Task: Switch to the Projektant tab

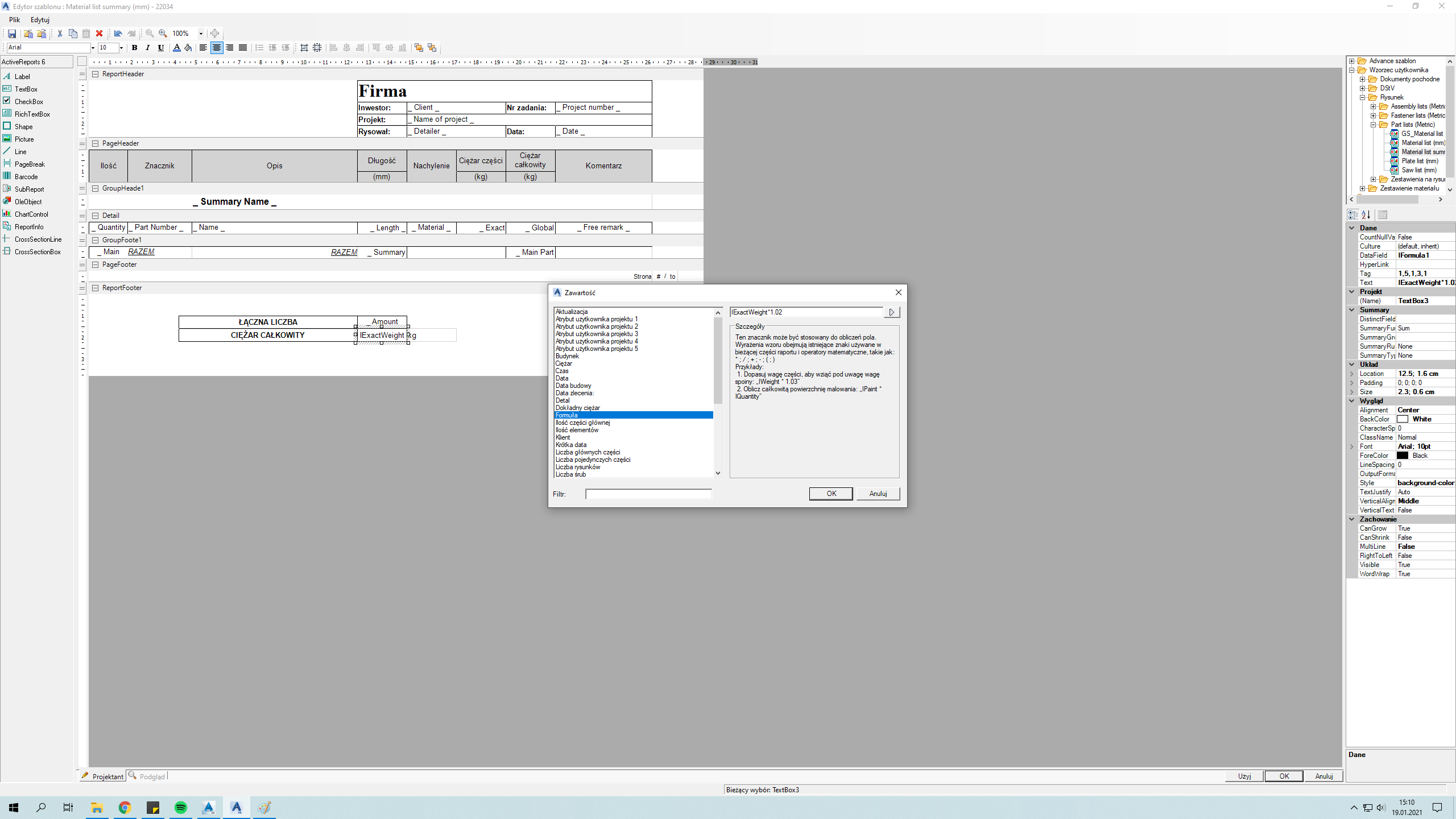Action: 102,776
